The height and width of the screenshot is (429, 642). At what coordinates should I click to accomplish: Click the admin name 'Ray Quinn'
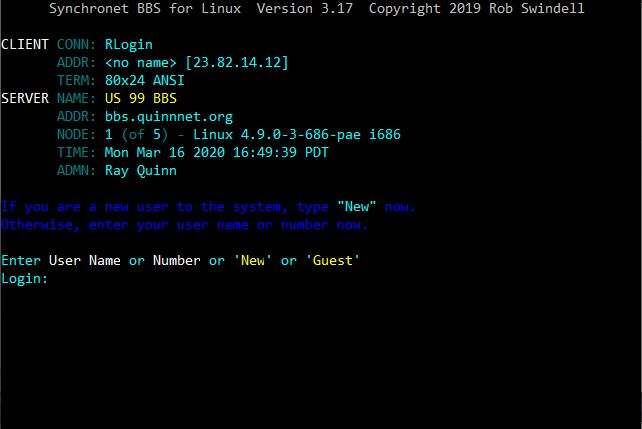click(x=140, y=171)
